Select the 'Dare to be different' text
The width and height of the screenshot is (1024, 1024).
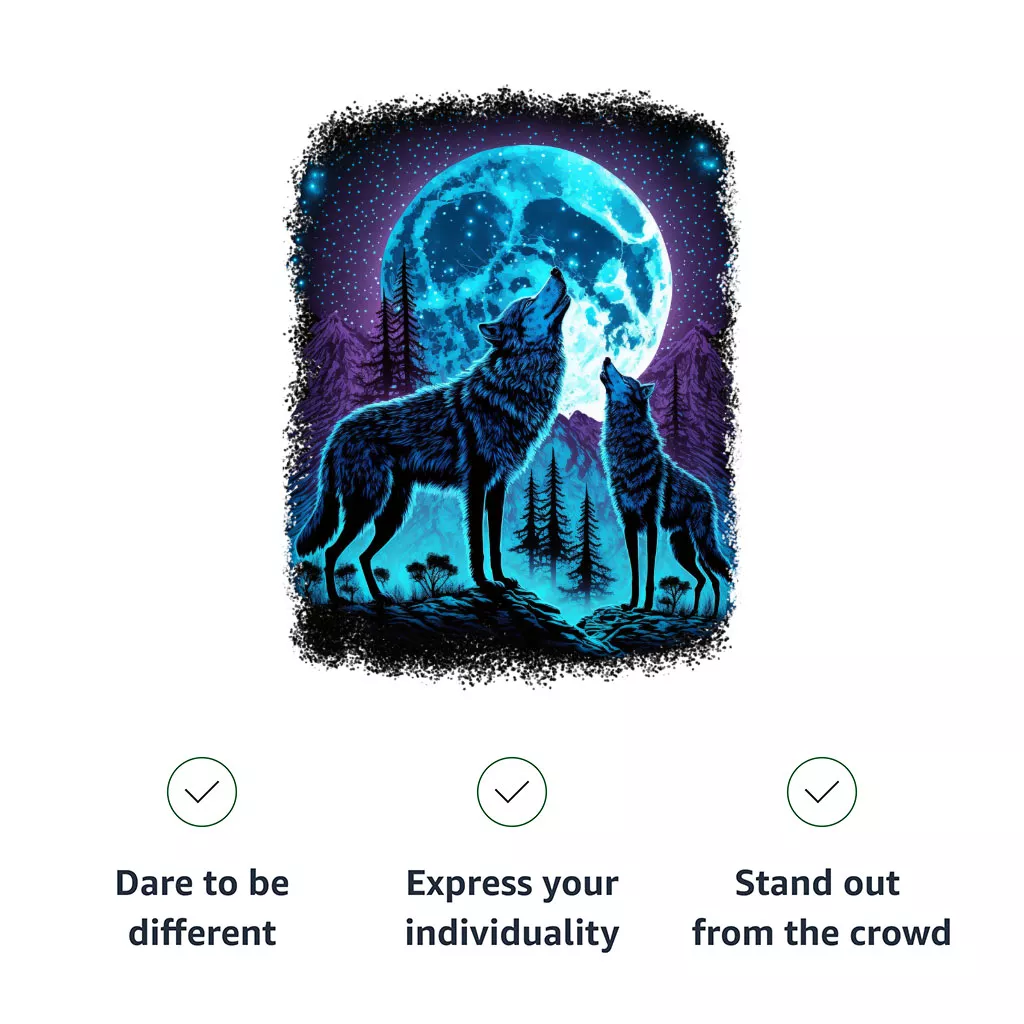point(202,908)
